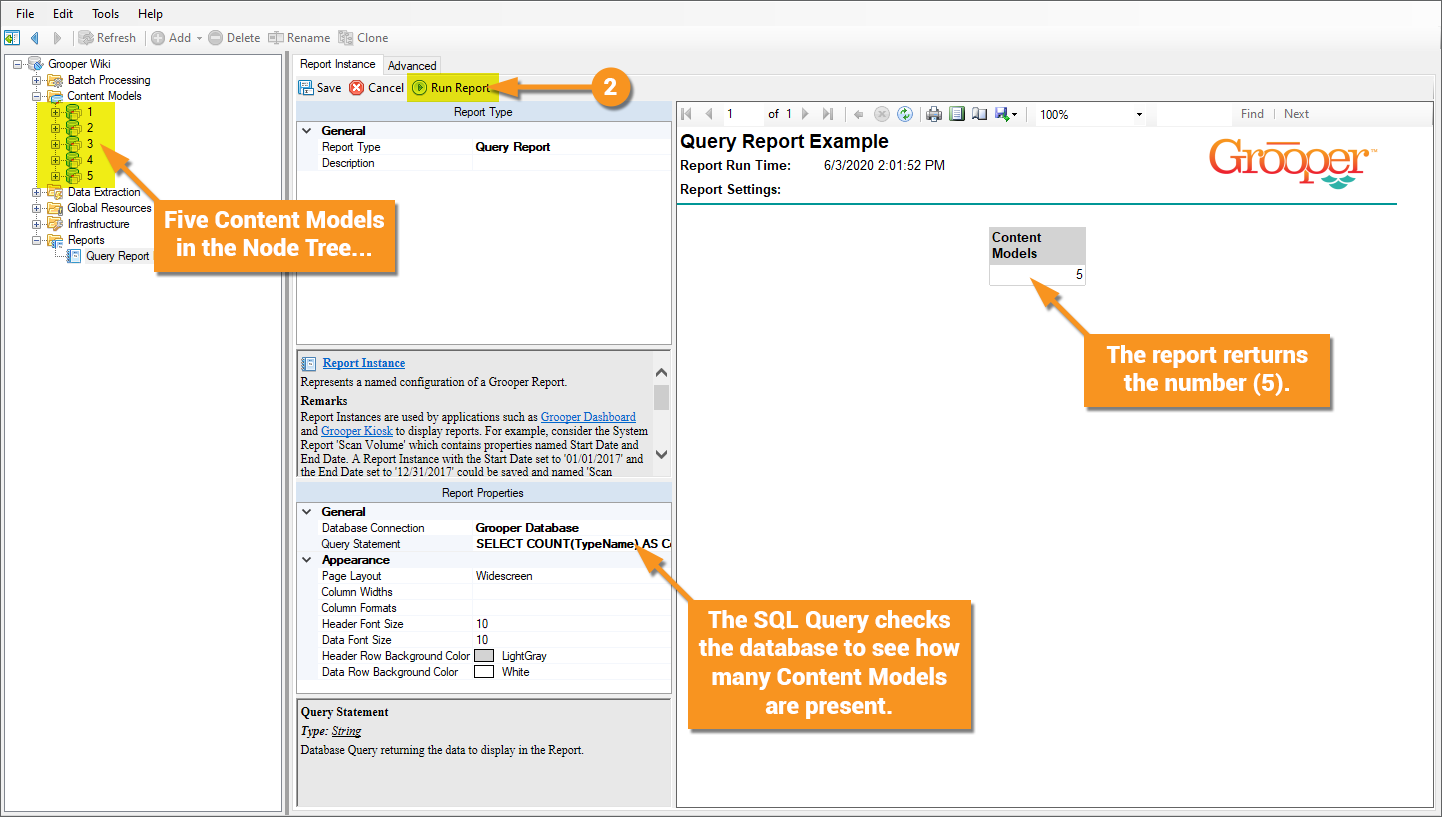Collapse General section under Report Type

click(x=308, y=131)
